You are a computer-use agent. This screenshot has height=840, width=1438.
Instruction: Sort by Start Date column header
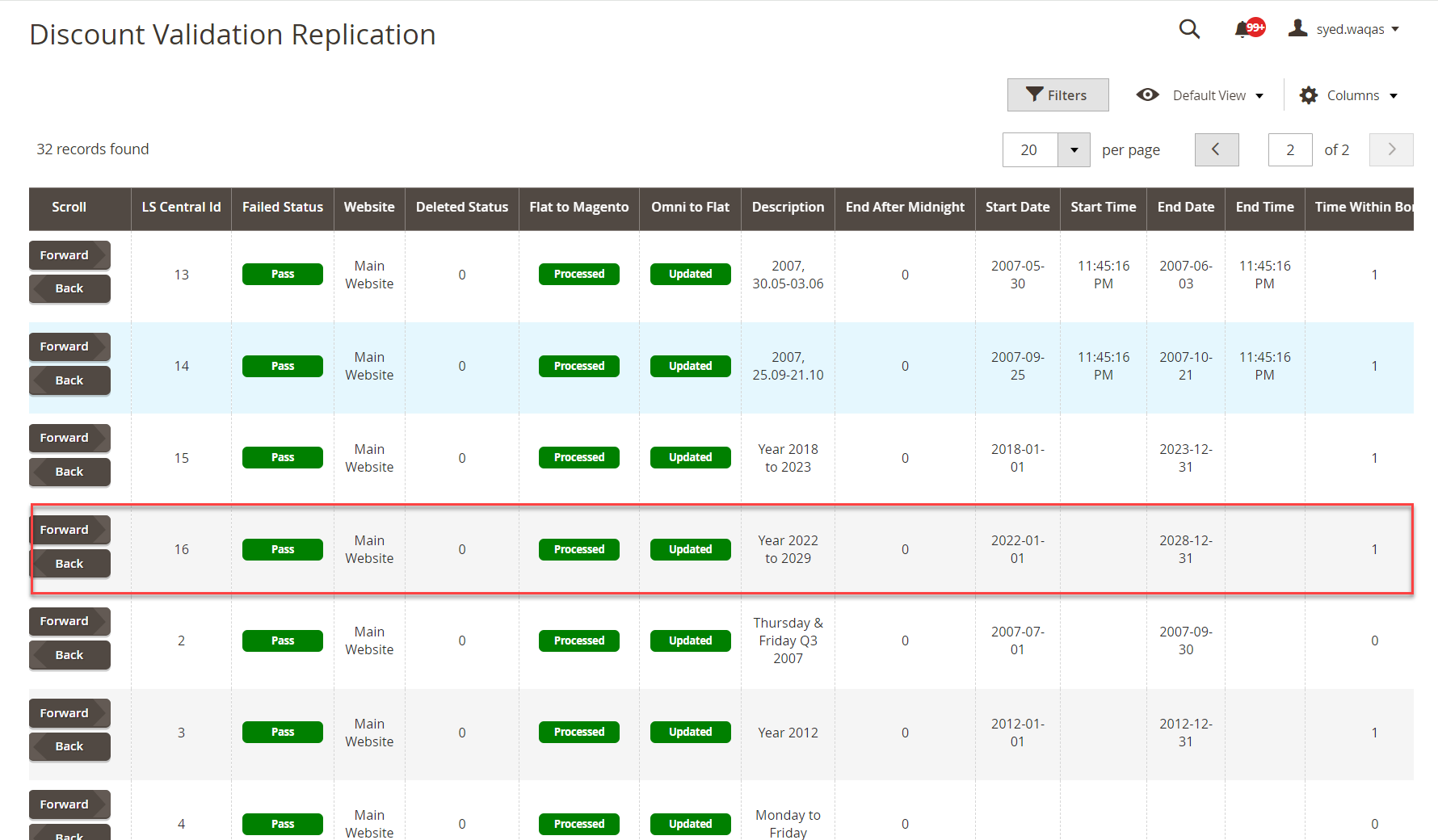coord(1017,208)
